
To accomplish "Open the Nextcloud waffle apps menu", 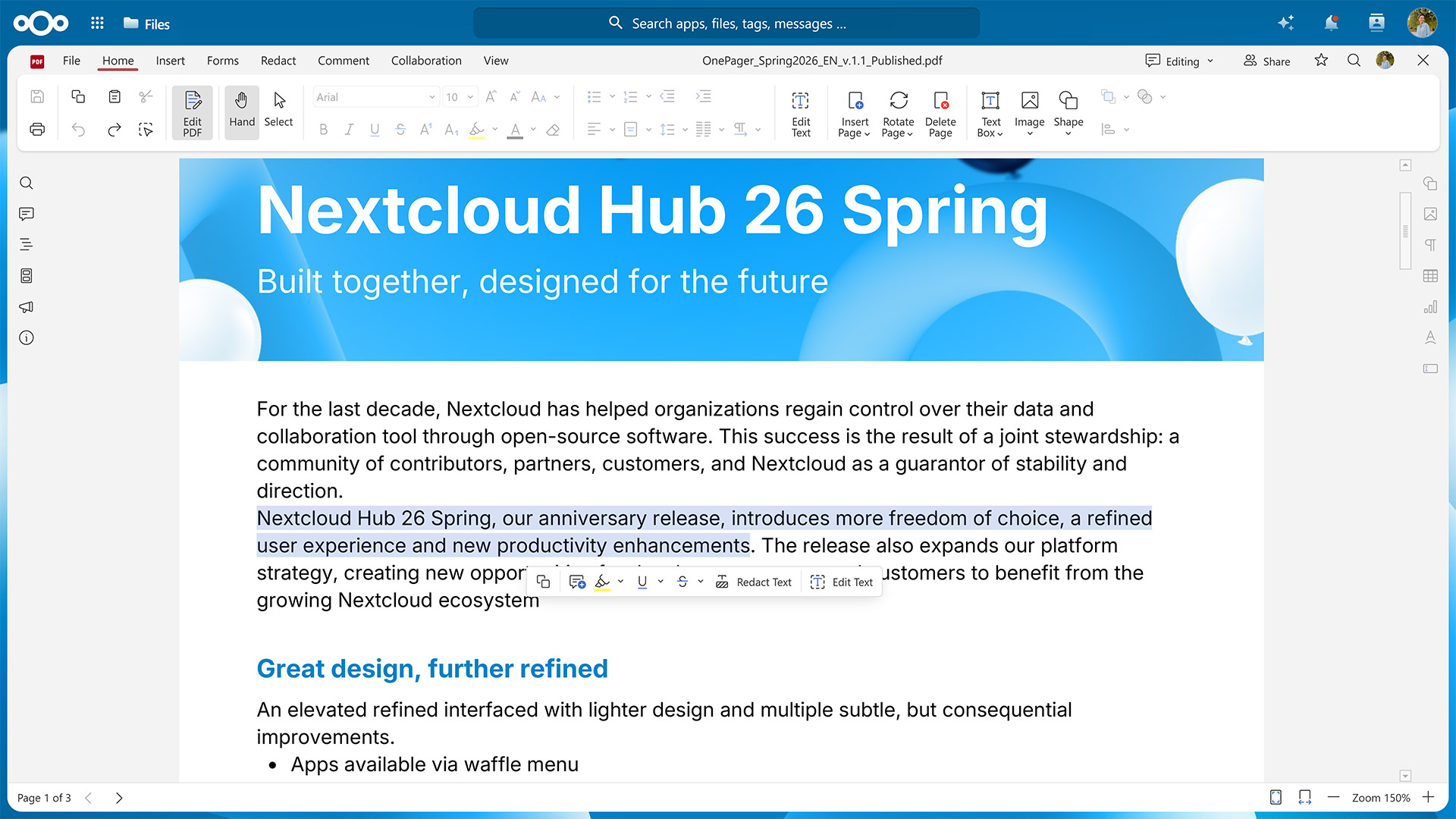I will tap(97, 23).
